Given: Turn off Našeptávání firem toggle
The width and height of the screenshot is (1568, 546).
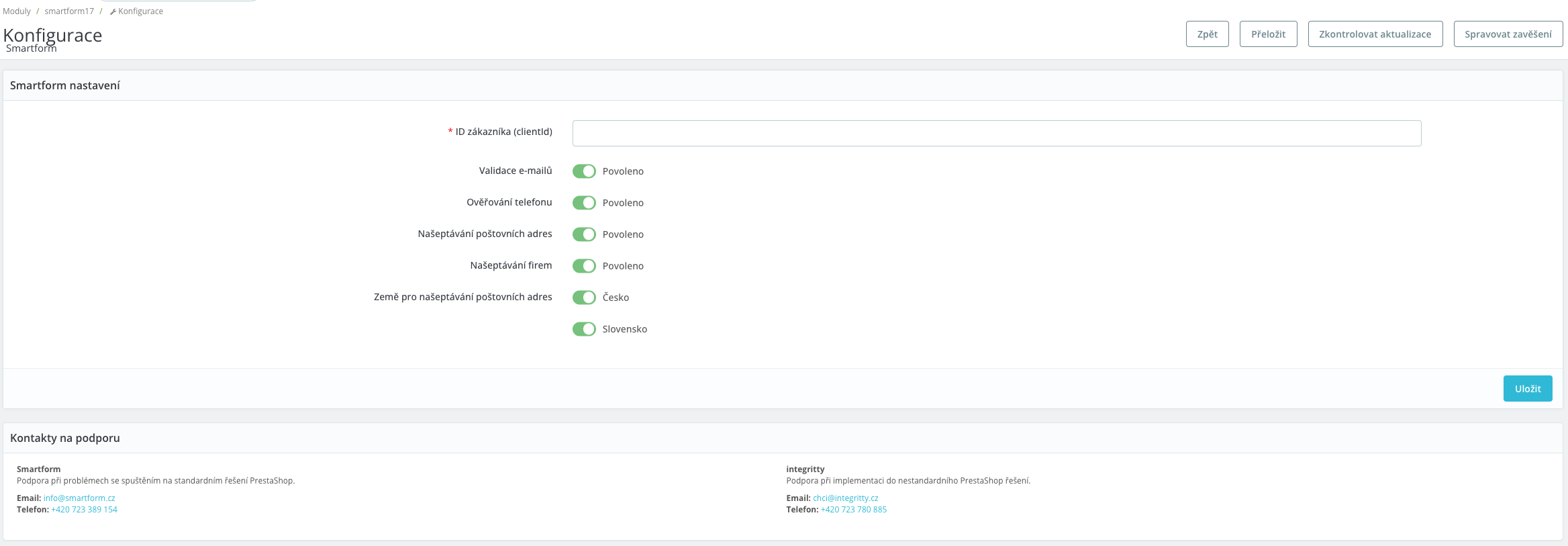Looking at the screenshot, I should click(x=584, y=266).
